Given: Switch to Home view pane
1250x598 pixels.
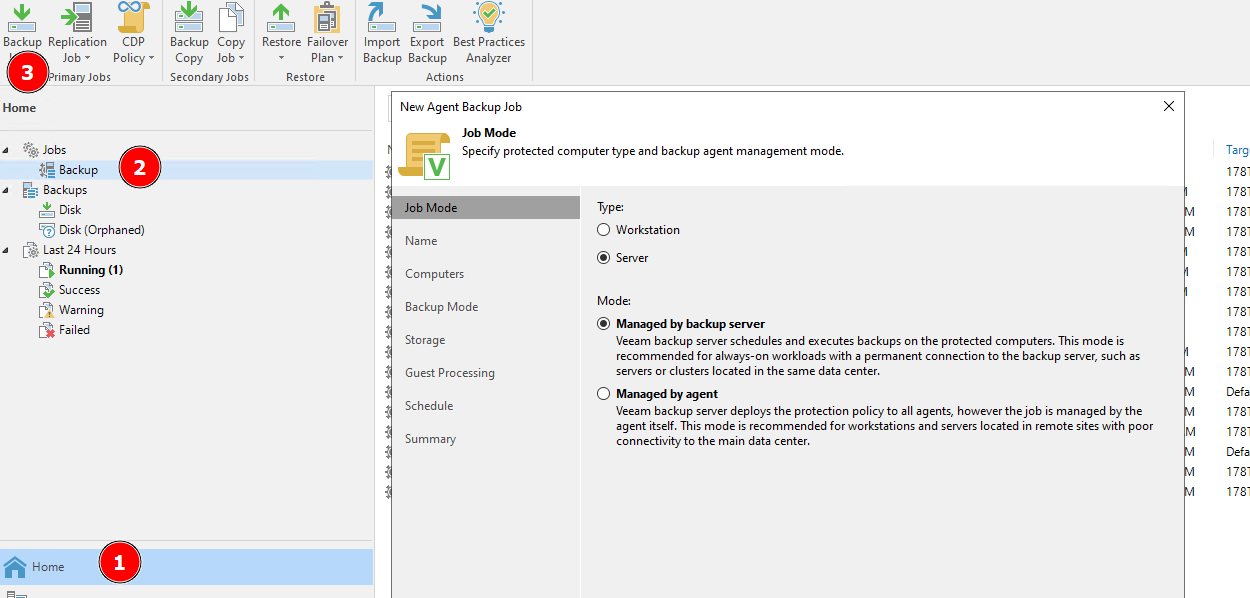Looking at the screenshot, I should click(x=186, y=567).
